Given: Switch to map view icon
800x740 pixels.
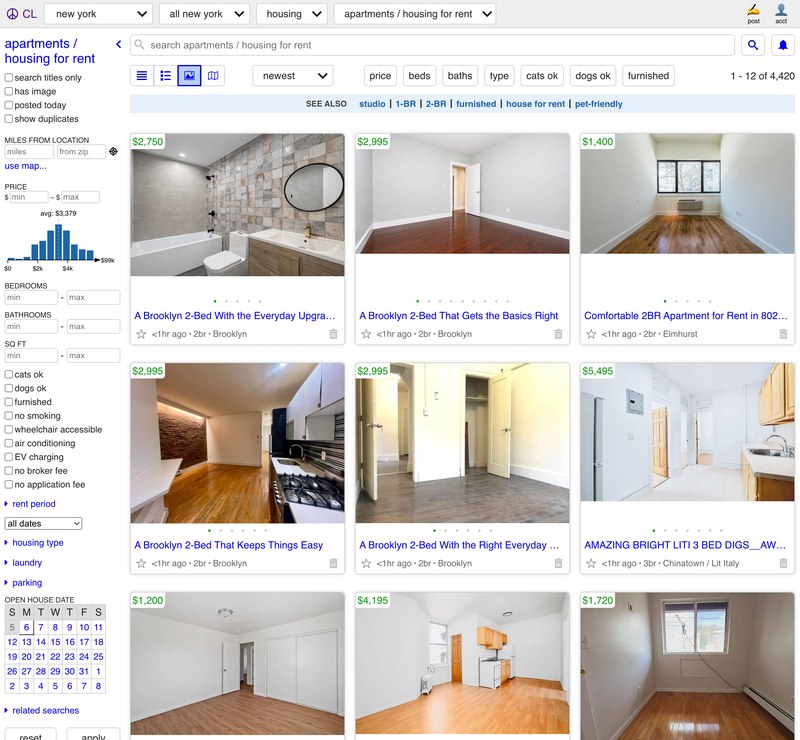Looking at the screenshot, I should (x=213, y=76).
